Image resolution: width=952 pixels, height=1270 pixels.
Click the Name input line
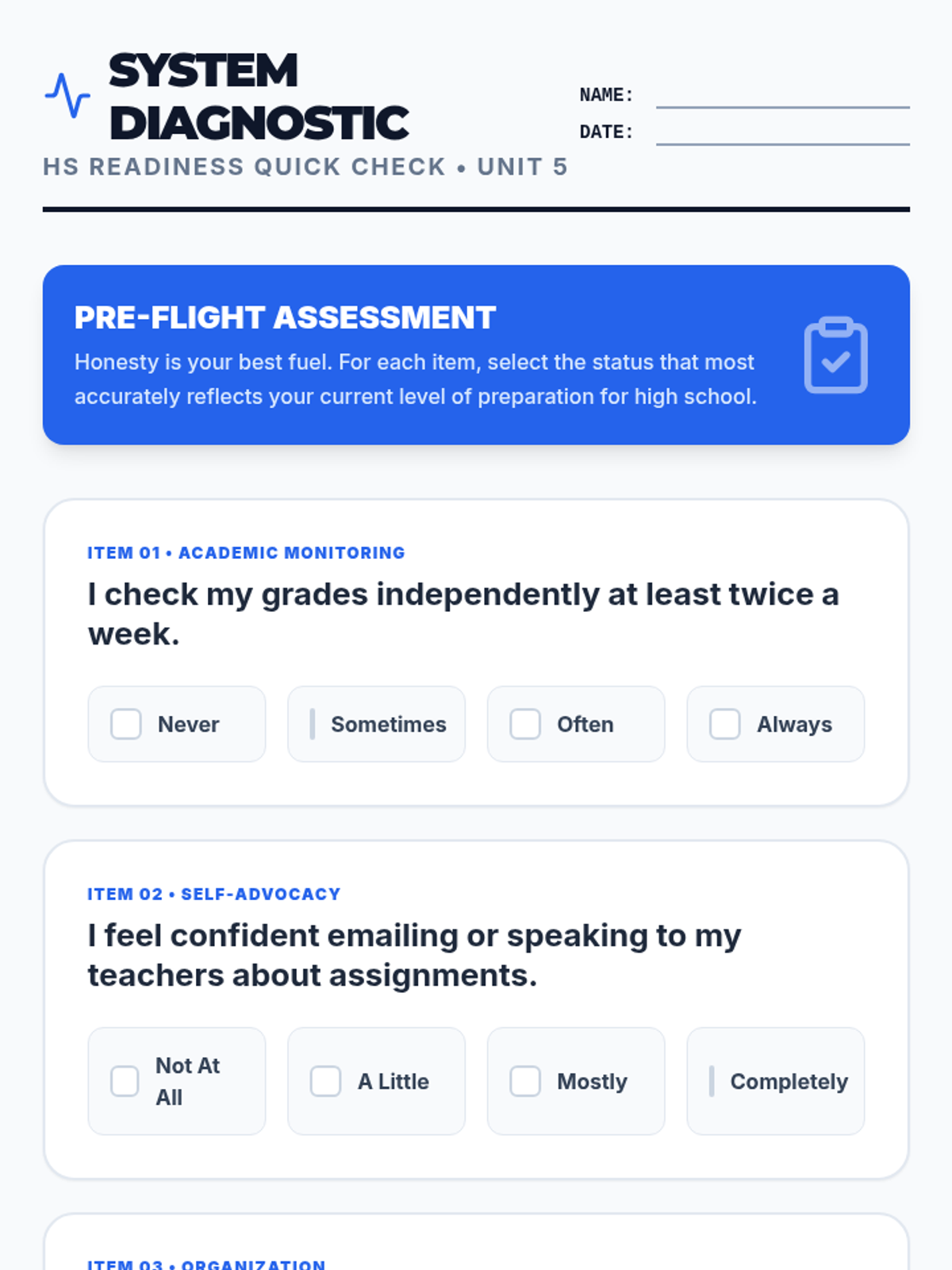coord(782,95)
